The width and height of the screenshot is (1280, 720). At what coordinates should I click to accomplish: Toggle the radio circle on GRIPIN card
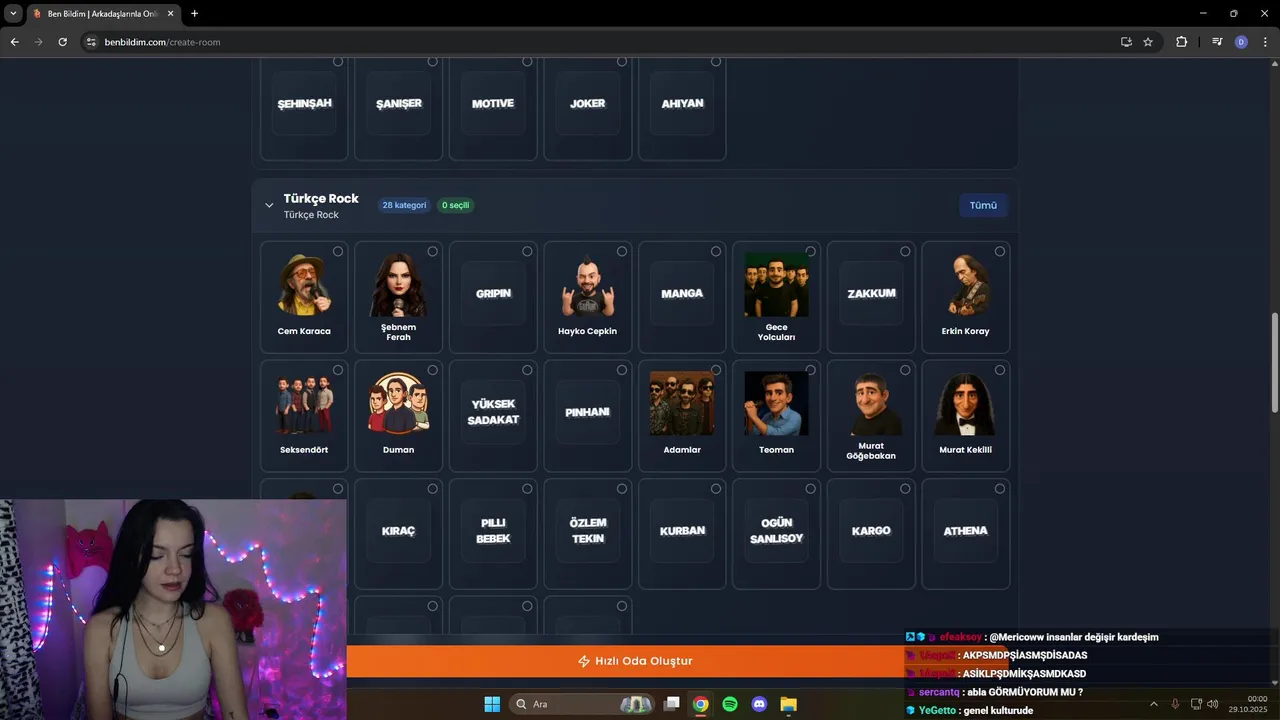pos(527,251)
